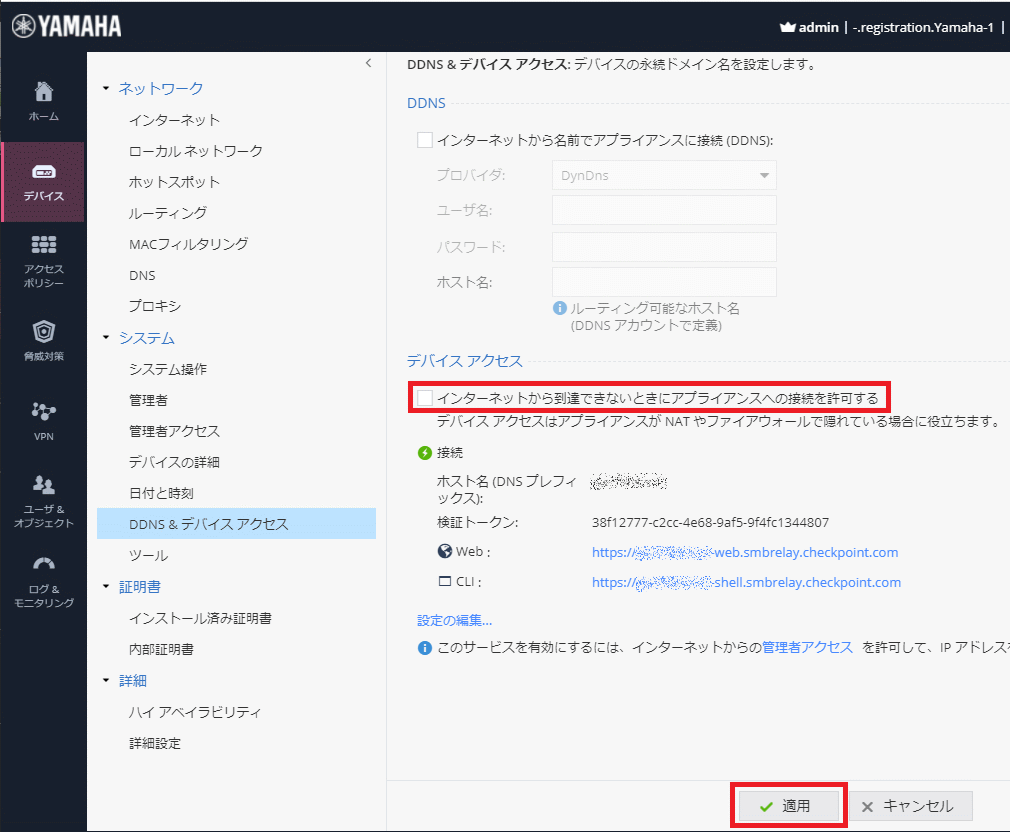Enable the DDNS connection checkbox
Viewport: 1010px width, 832px height.
tap(425, 141)
